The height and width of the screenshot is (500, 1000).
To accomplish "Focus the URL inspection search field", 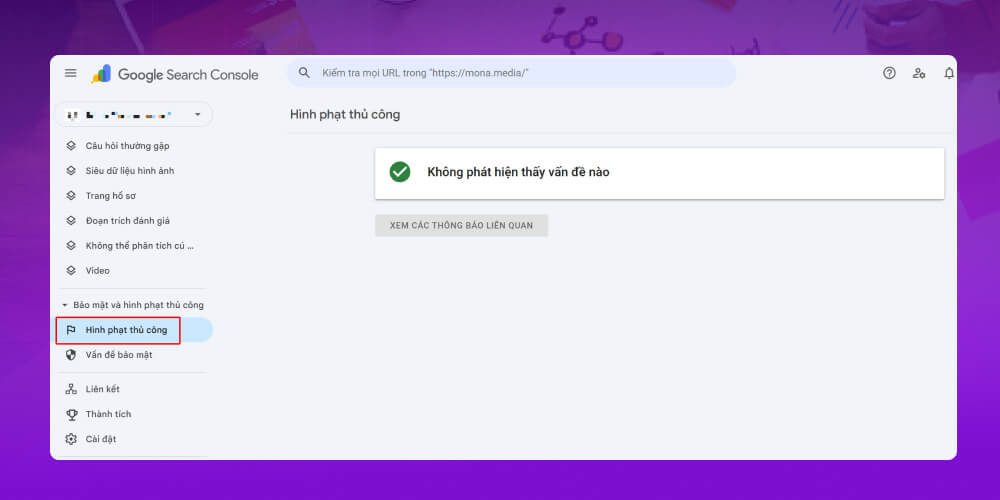I will [x=520, y=73].
